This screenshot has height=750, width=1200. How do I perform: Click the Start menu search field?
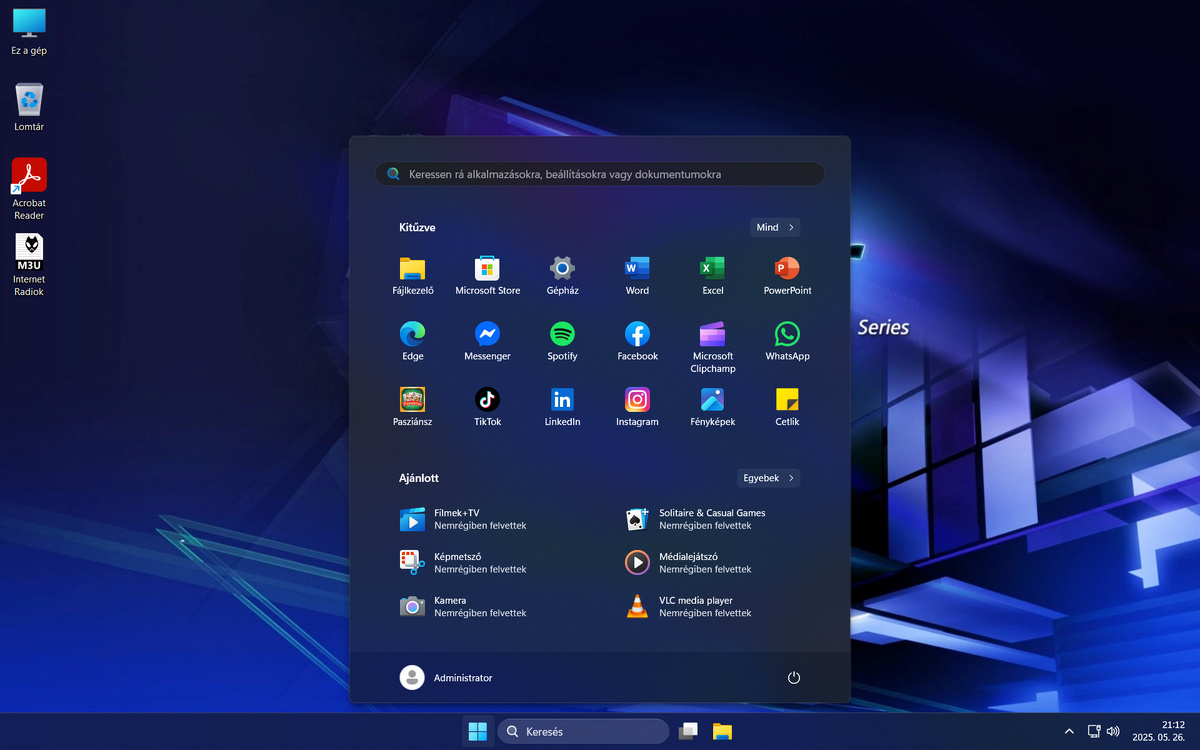click(600, 174)
